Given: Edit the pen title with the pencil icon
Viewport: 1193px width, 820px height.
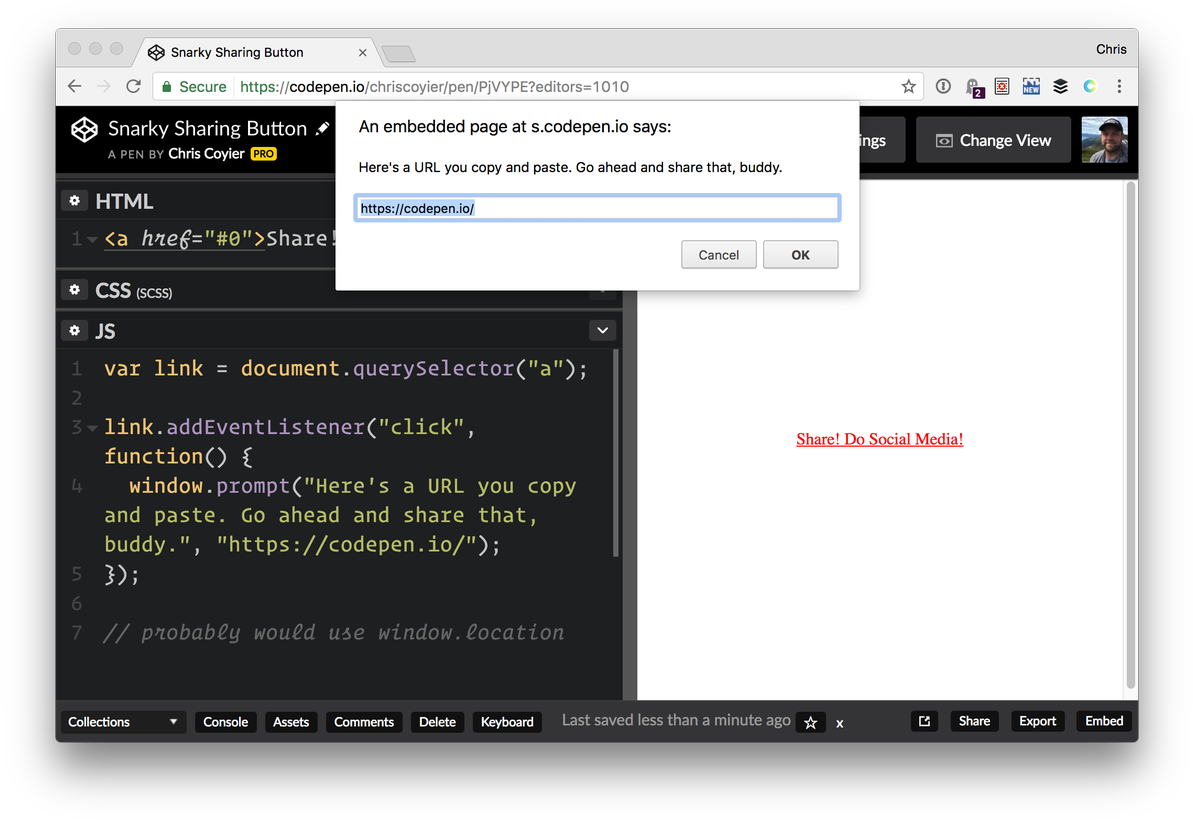Looking at the screenshot, I should [x=323, y=128].
